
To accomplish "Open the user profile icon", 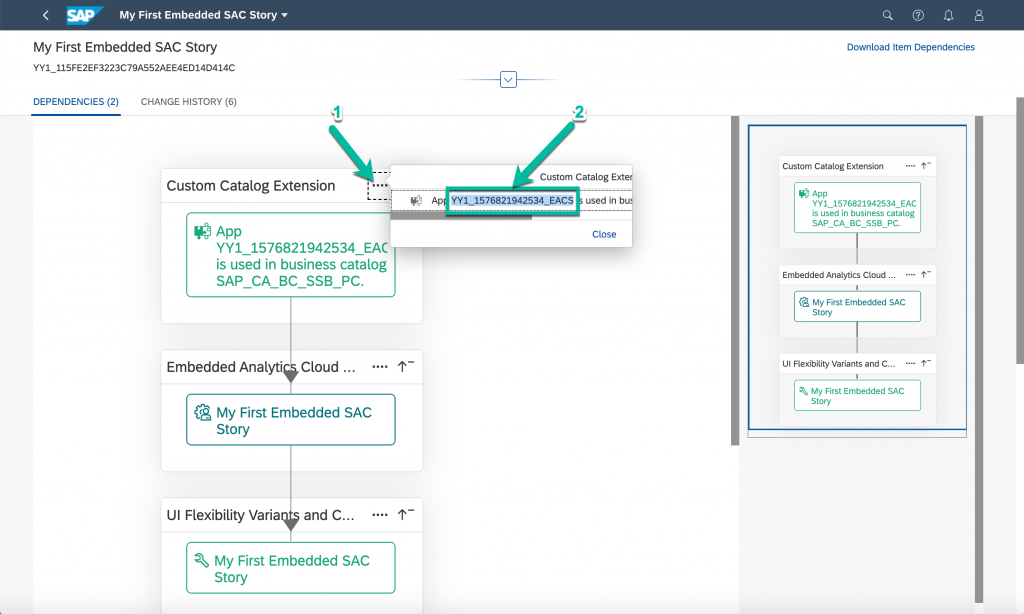I will 979,15.
